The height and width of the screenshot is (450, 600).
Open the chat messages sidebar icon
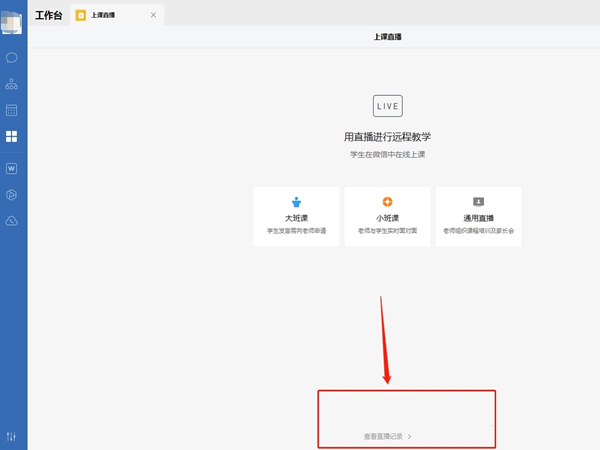click(x=12, y=58)
